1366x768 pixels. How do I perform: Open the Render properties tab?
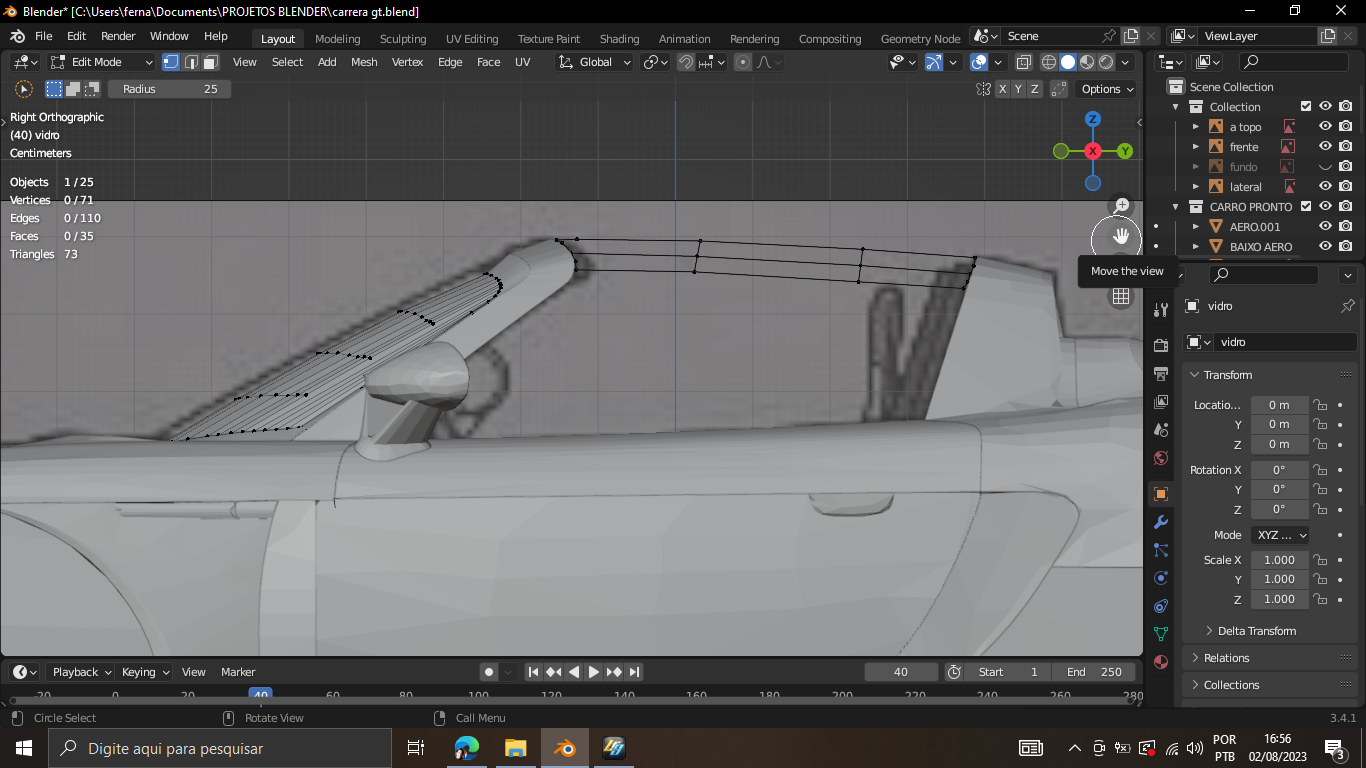tap(1160, 345)
